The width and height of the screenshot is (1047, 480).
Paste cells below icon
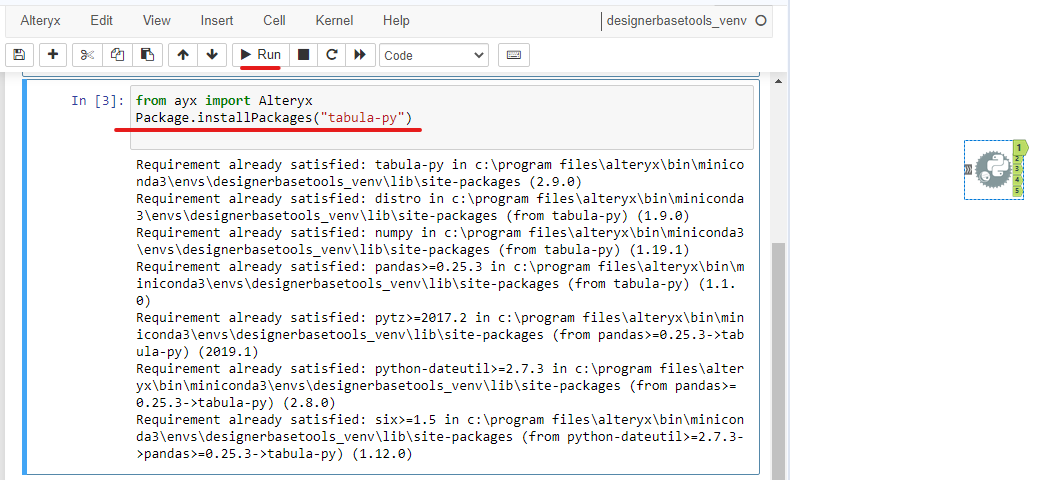tap(148, 55)
